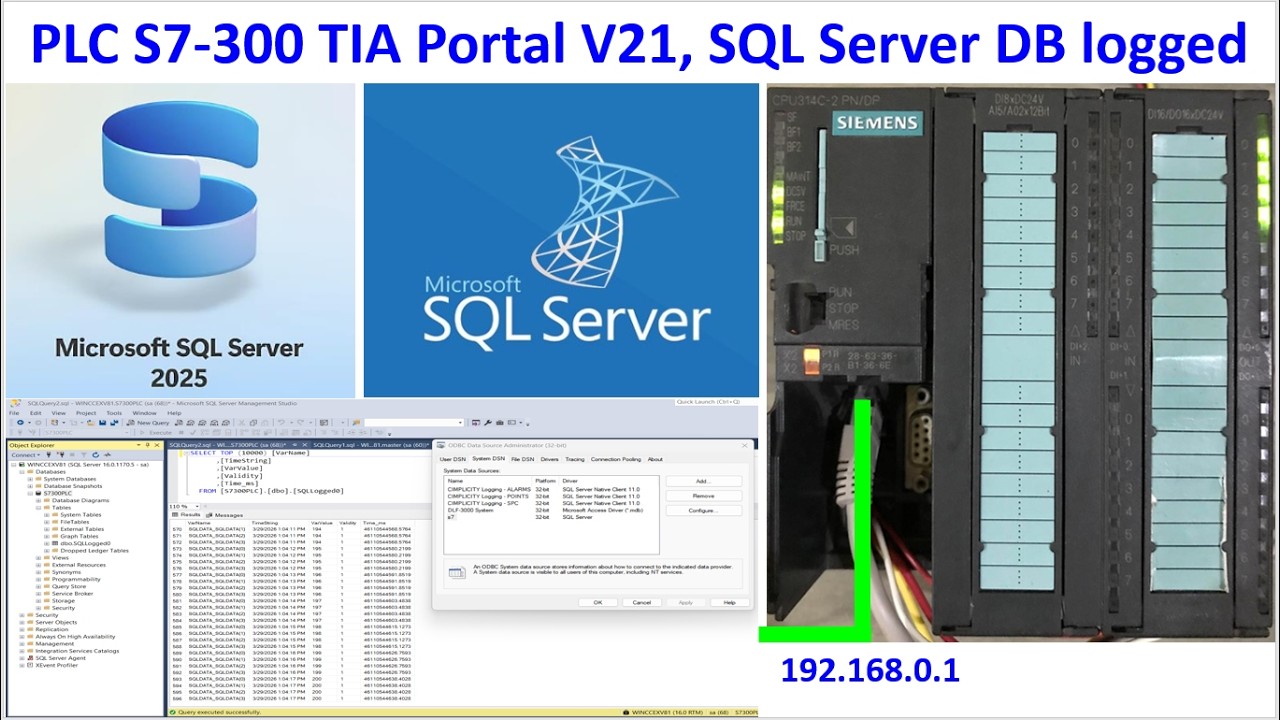
Task: Click the Save All disks icon in toolbar
Action: coord(113,423)
